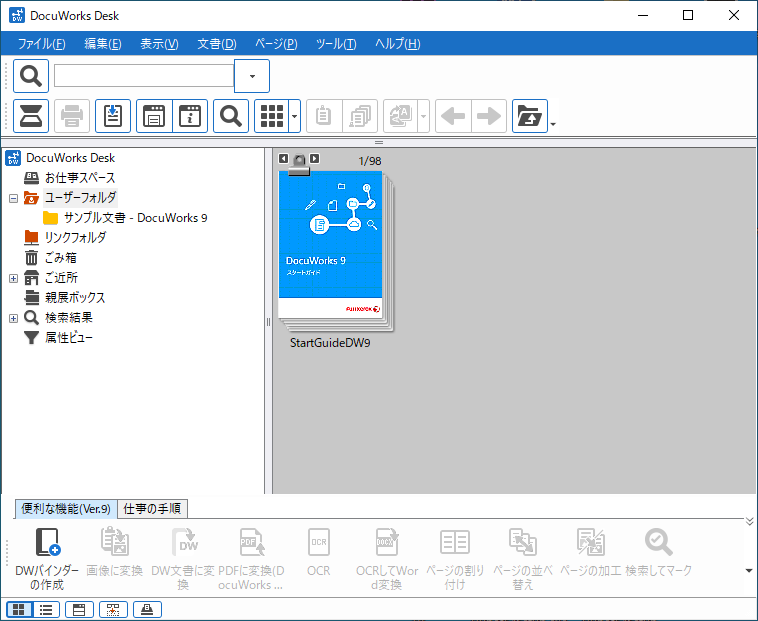
Task: Click the stacked pages copy icon
Action: (x=360, y=116)
